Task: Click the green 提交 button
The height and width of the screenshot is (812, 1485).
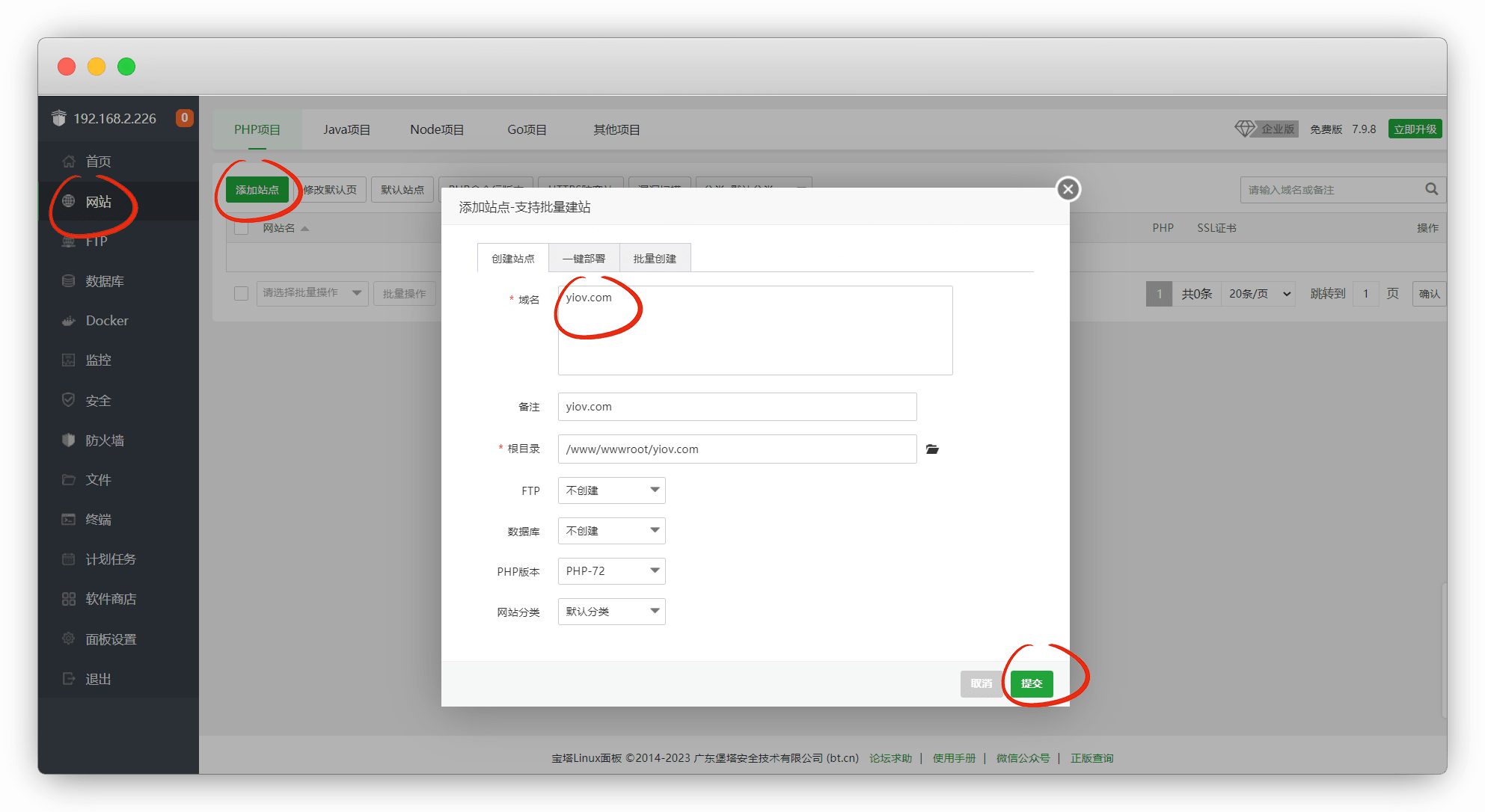Action: tap(1031, 683)
